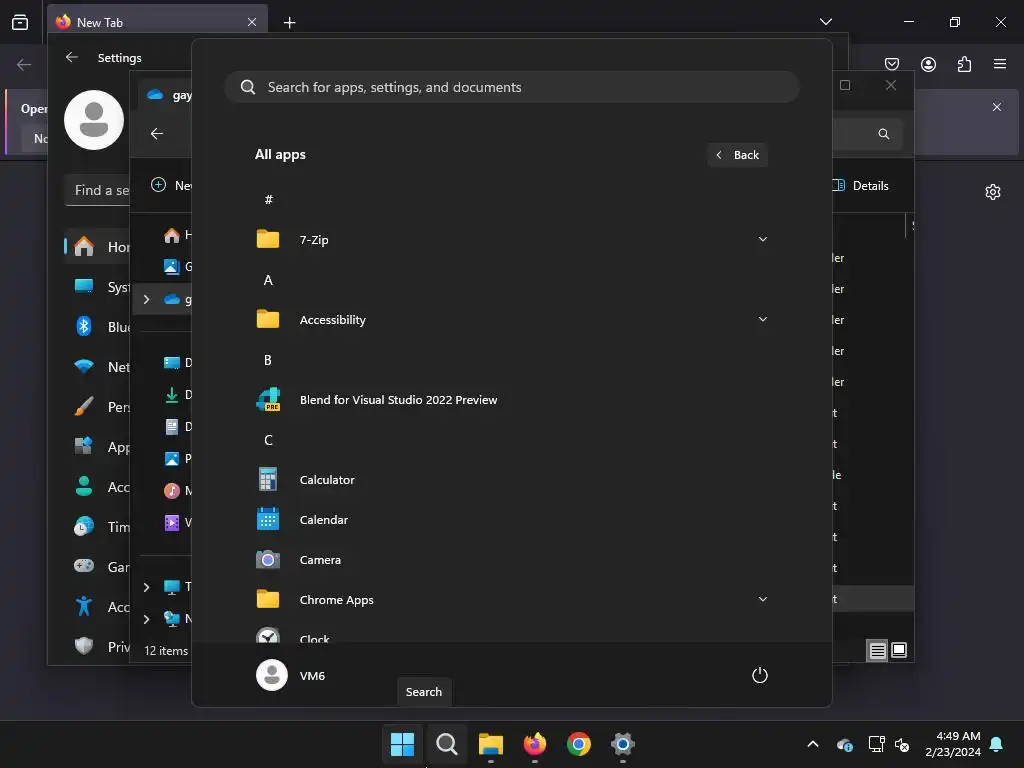Click the New button in File Explorer
The height and width of the screenshot is (768, 1024).
point(171,185)
